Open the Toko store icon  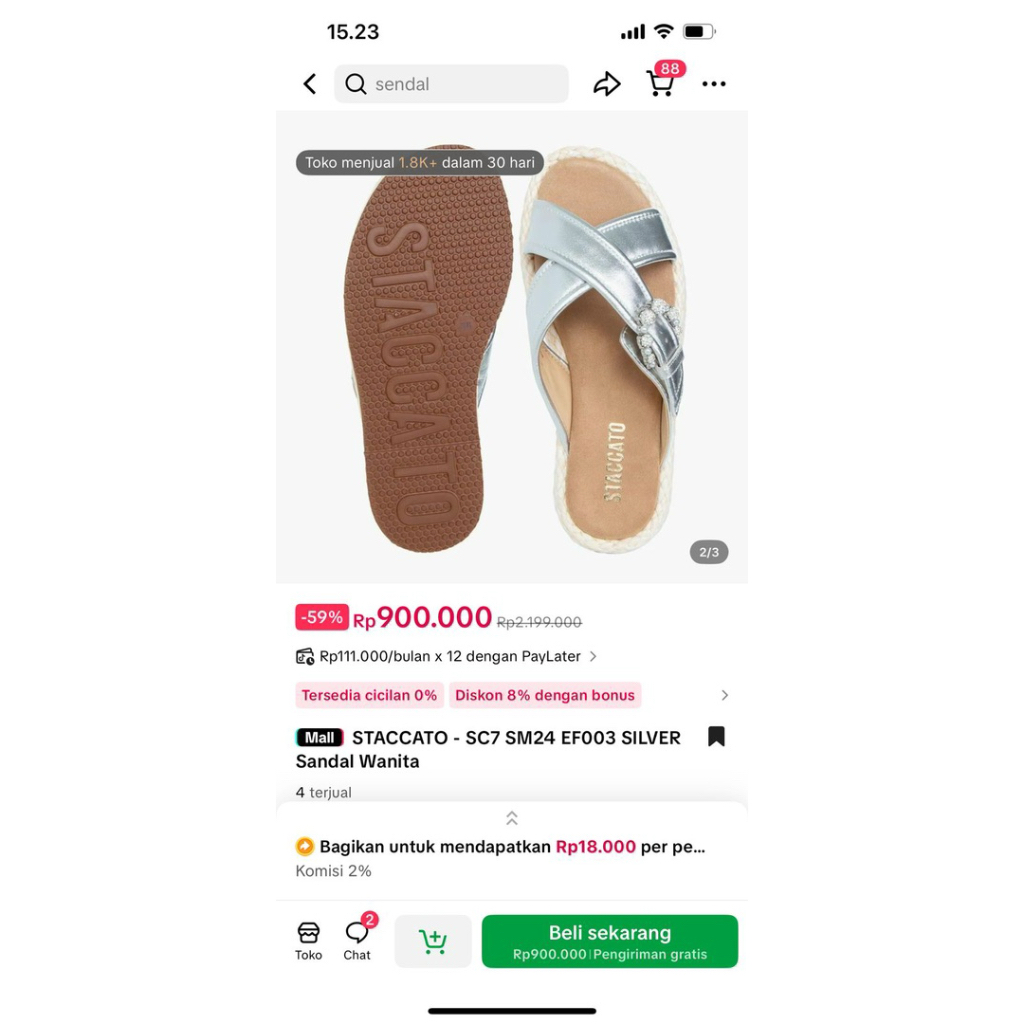(308, 938)
